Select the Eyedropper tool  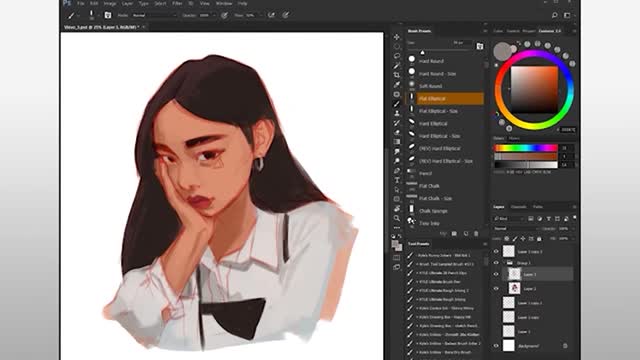click(x=397, y=84)
